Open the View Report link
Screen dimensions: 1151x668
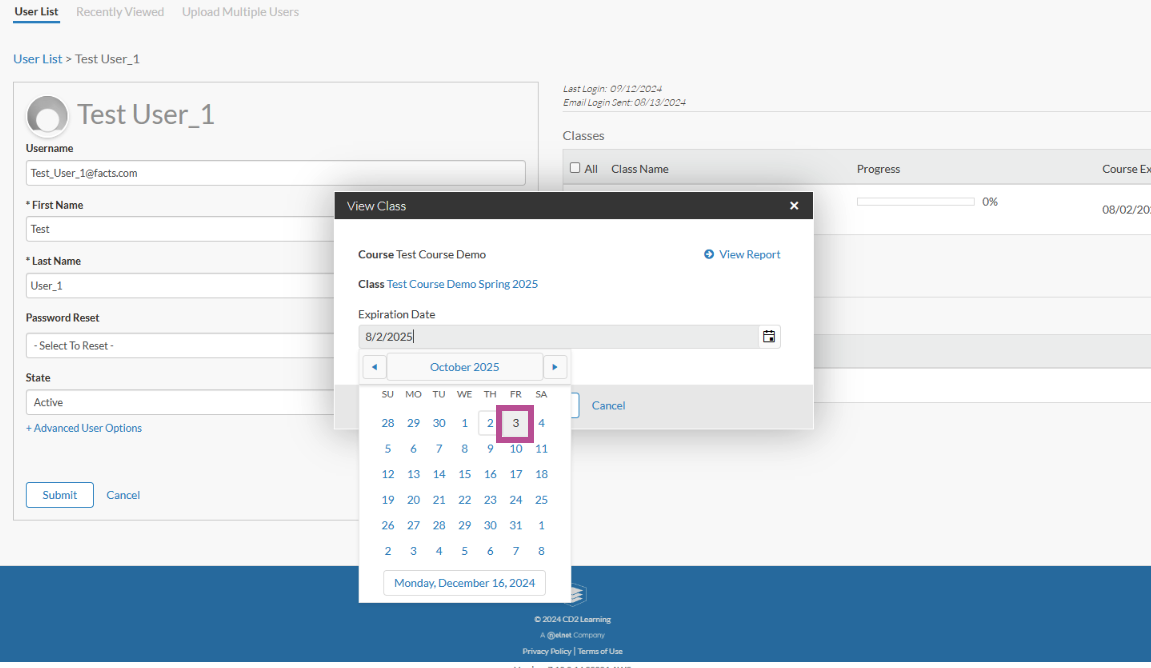point(749,255)
